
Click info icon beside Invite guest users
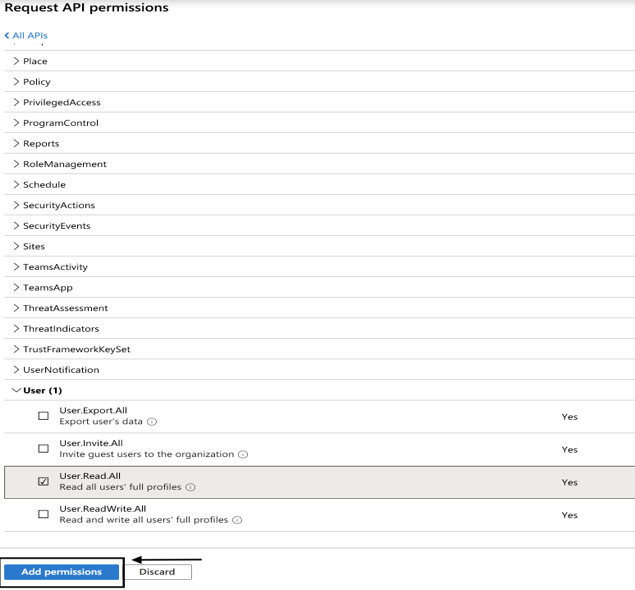pos(243,454)
